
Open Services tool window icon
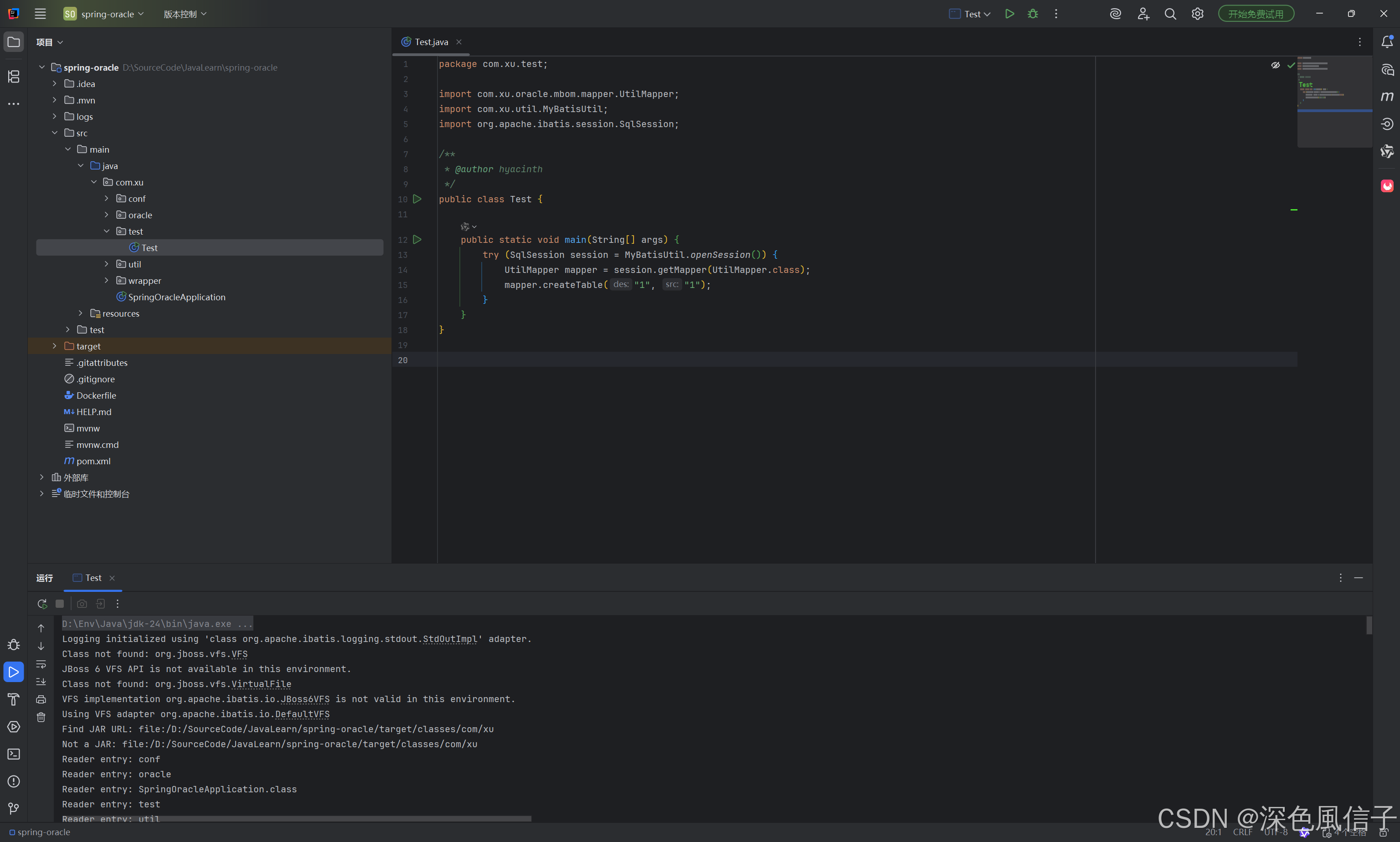14,727
